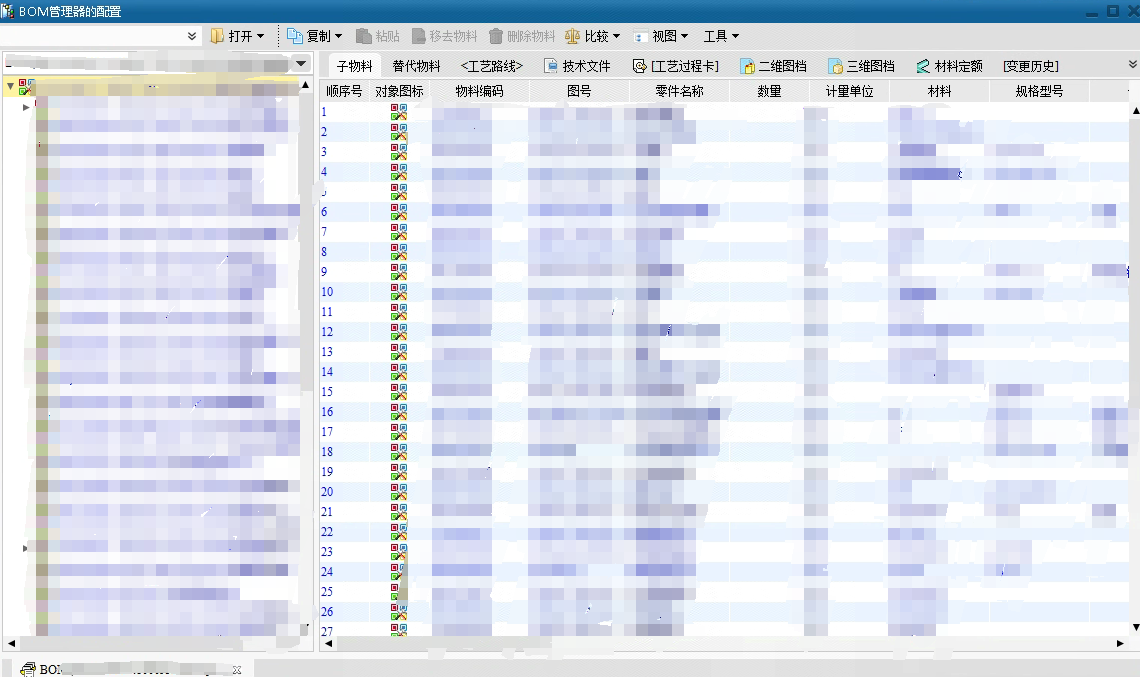The width and height of the screenshot is (1140, 677).
Task: Click the BOM document tab icon at bottom
Action: (28, 669)
